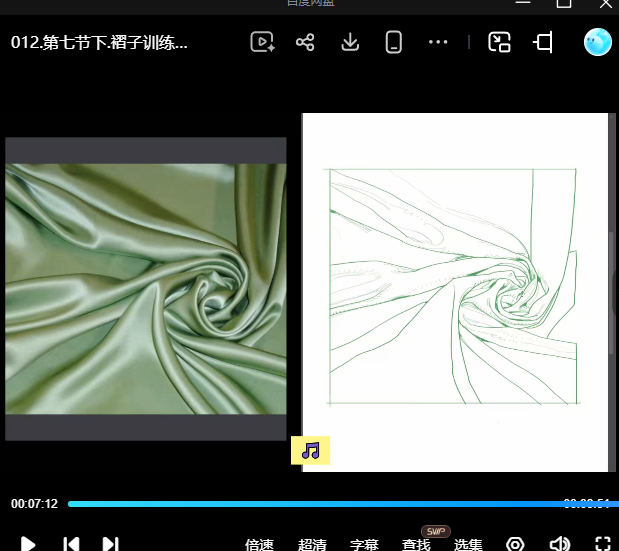Play the paused video

[x=28, y=544]
